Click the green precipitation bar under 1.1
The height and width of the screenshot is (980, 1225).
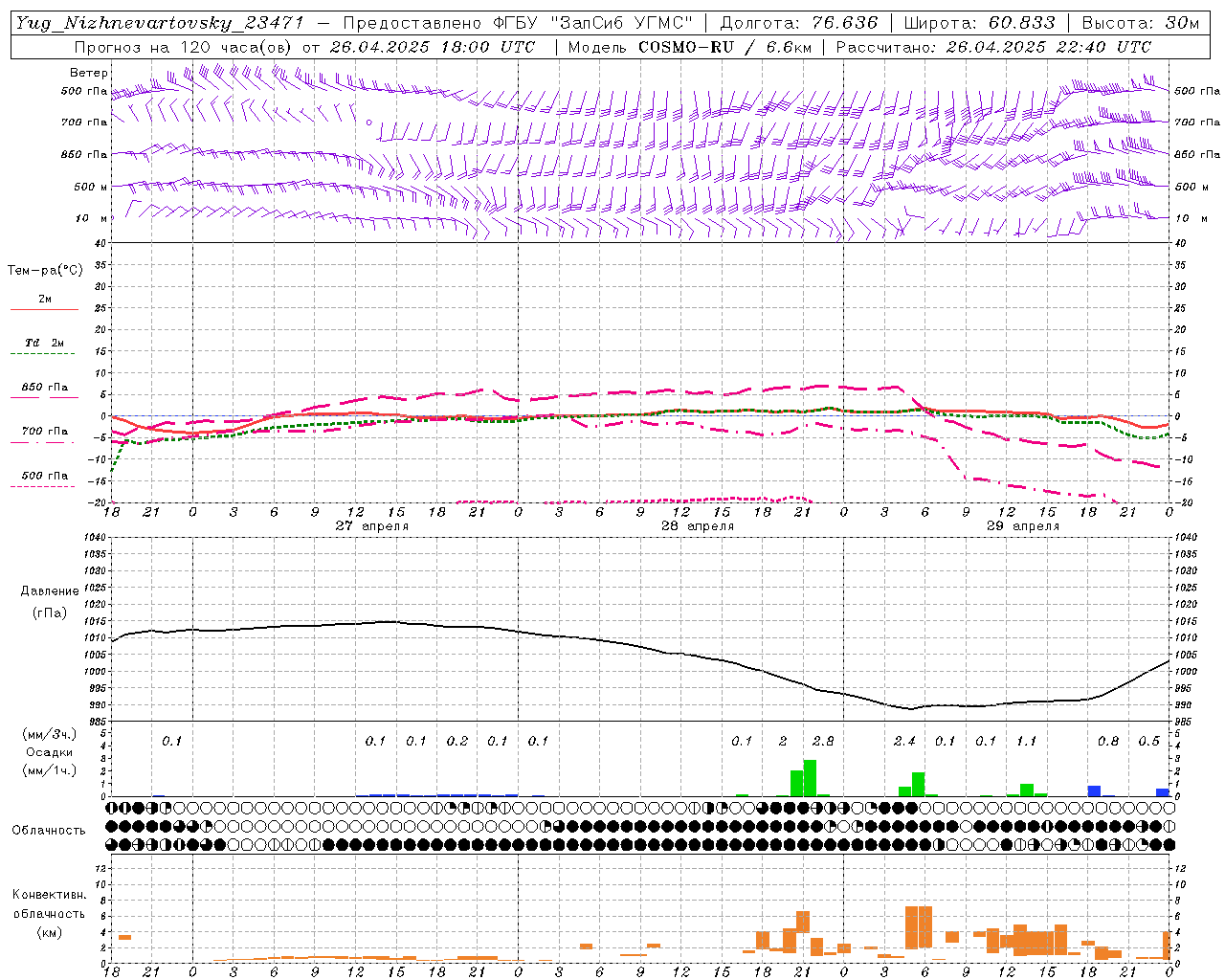pyautogui.click(x=1027, y=791)
